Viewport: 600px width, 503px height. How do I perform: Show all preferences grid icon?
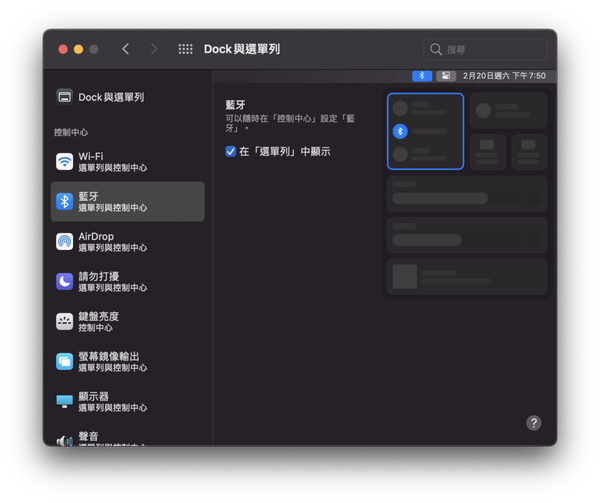186,49
